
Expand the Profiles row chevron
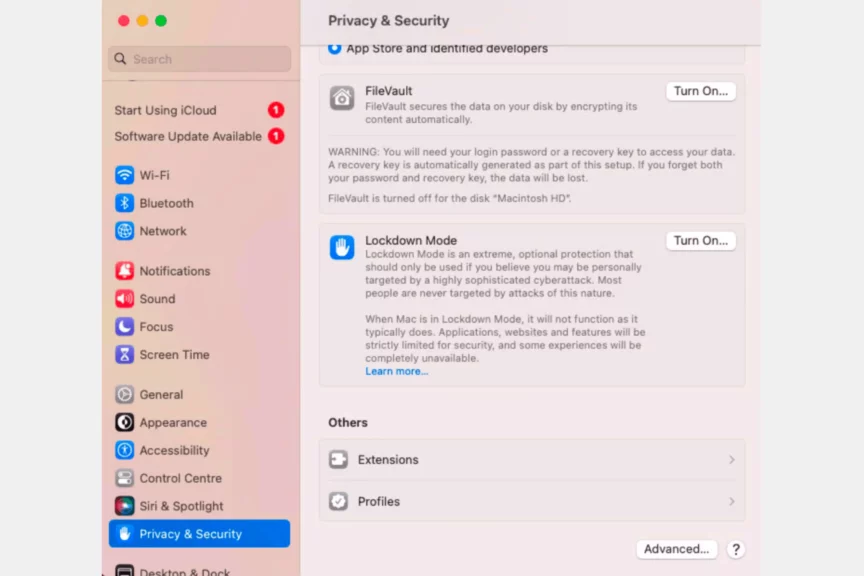[731, 502]
